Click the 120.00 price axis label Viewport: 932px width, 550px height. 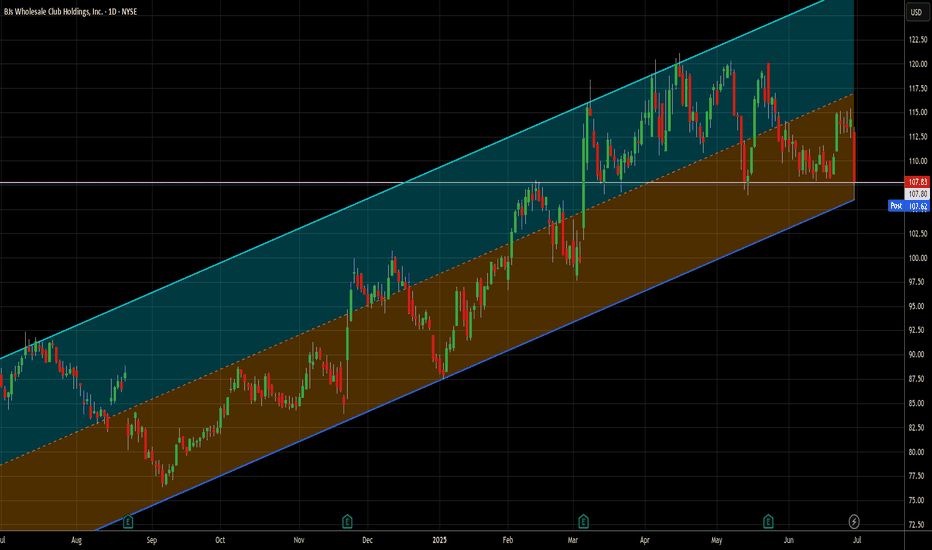pos(917,64)
